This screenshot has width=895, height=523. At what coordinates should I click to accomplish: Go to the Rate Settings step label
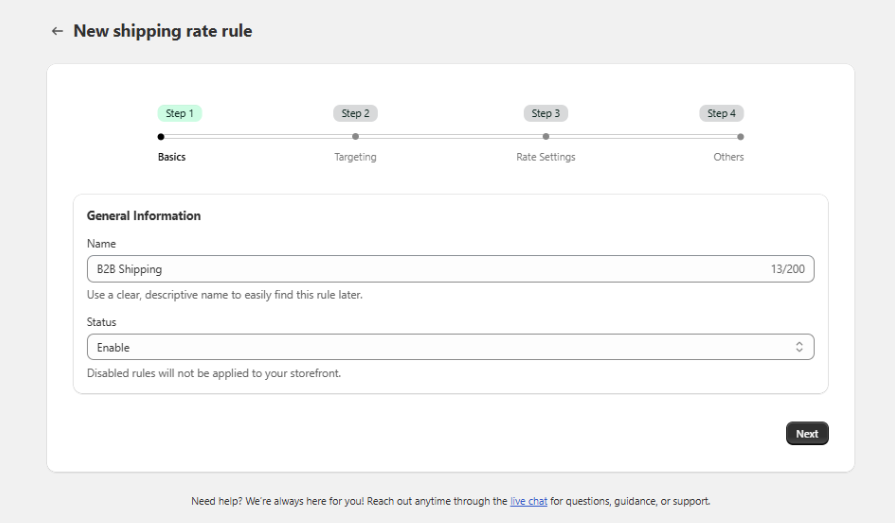click(545, 157)
